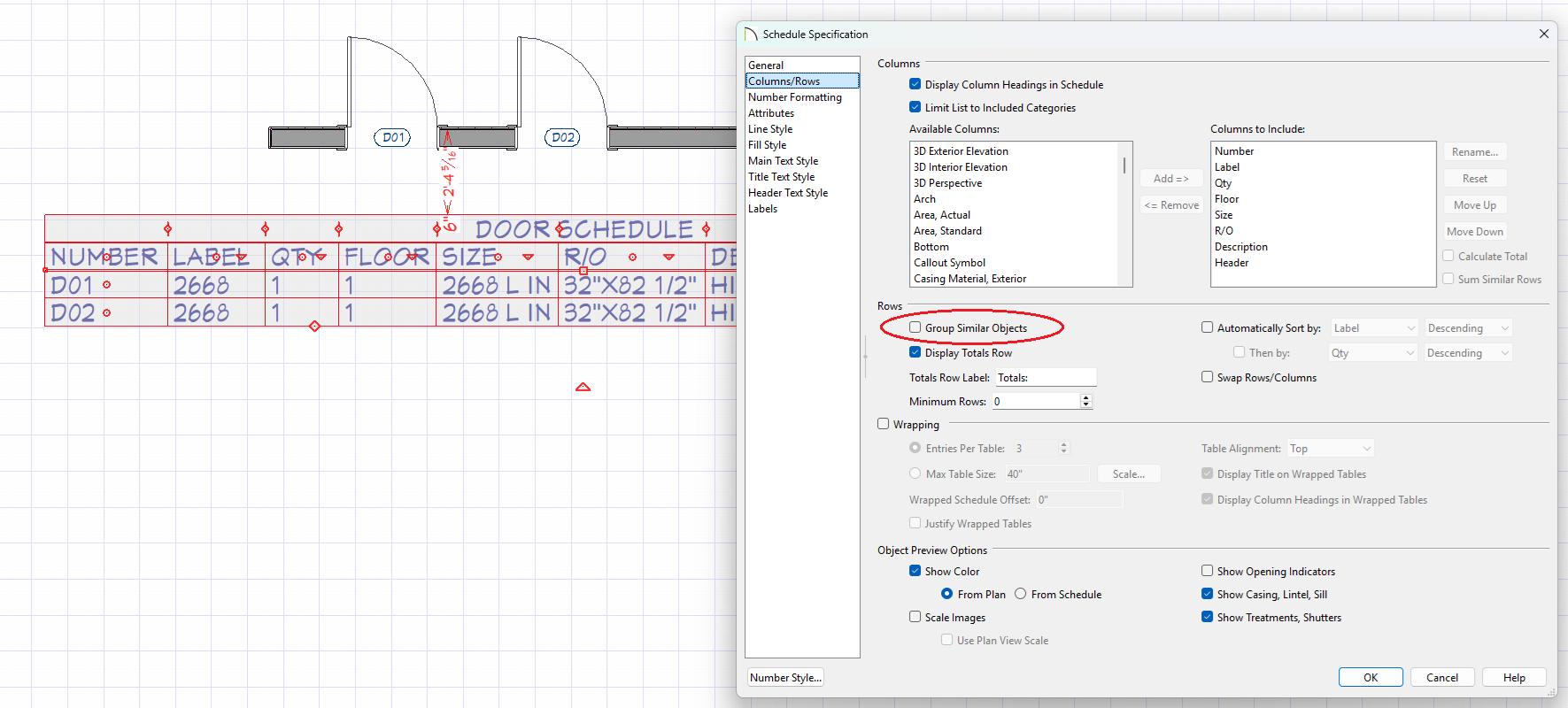Close the Schedule Specification dialog
The width and height of the screenshot is (1568, 708).
1543,34
